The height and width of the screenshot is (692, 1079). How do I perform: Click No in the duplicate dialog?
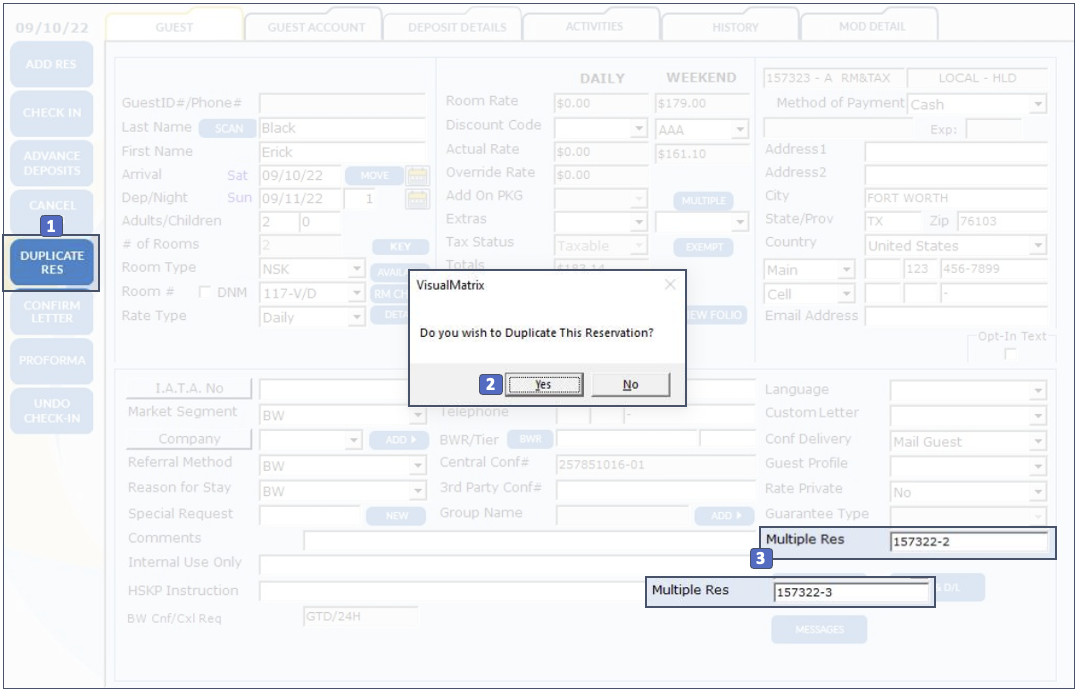(630, 385)
